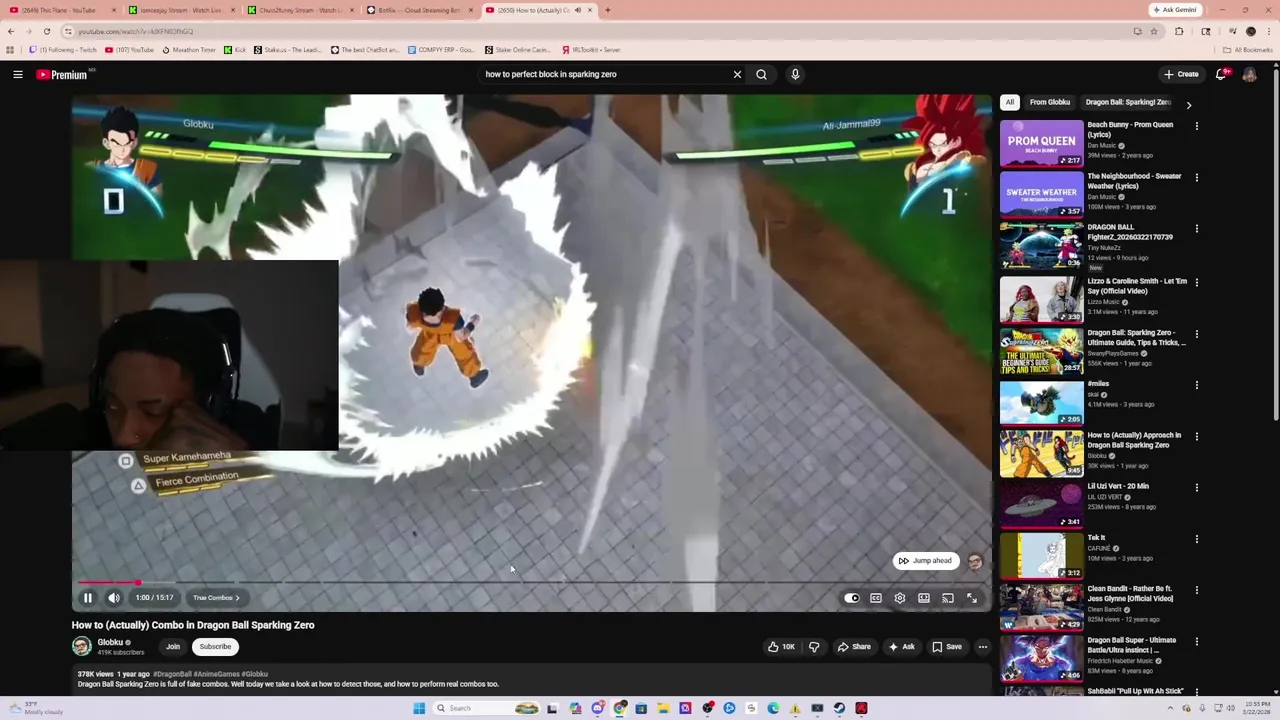Open options for DRAGON BALL FighterZ video
The height and width of the screenshot is (720, 1280).
[1196, 229]
